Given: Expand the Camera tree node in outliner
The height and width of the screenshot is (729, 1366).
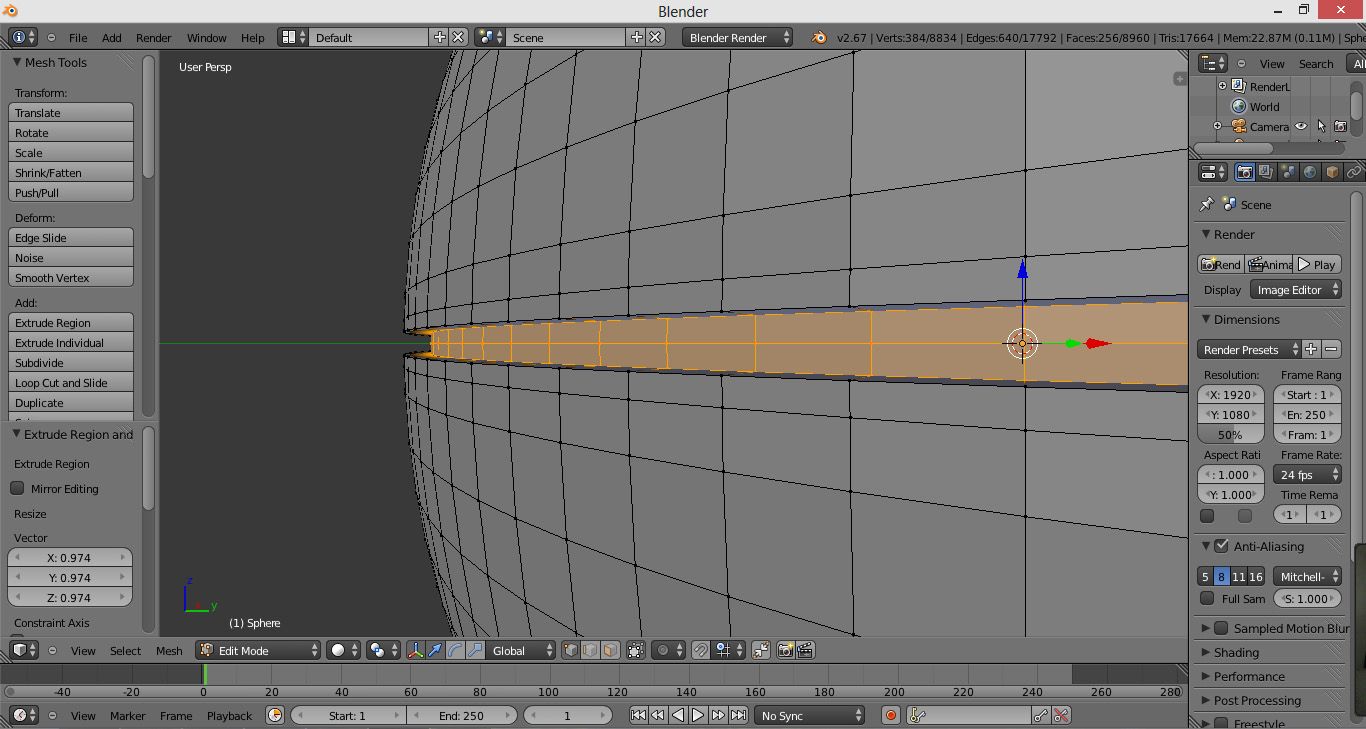Looking at the screenshot, I should [x=1217, y=126].
